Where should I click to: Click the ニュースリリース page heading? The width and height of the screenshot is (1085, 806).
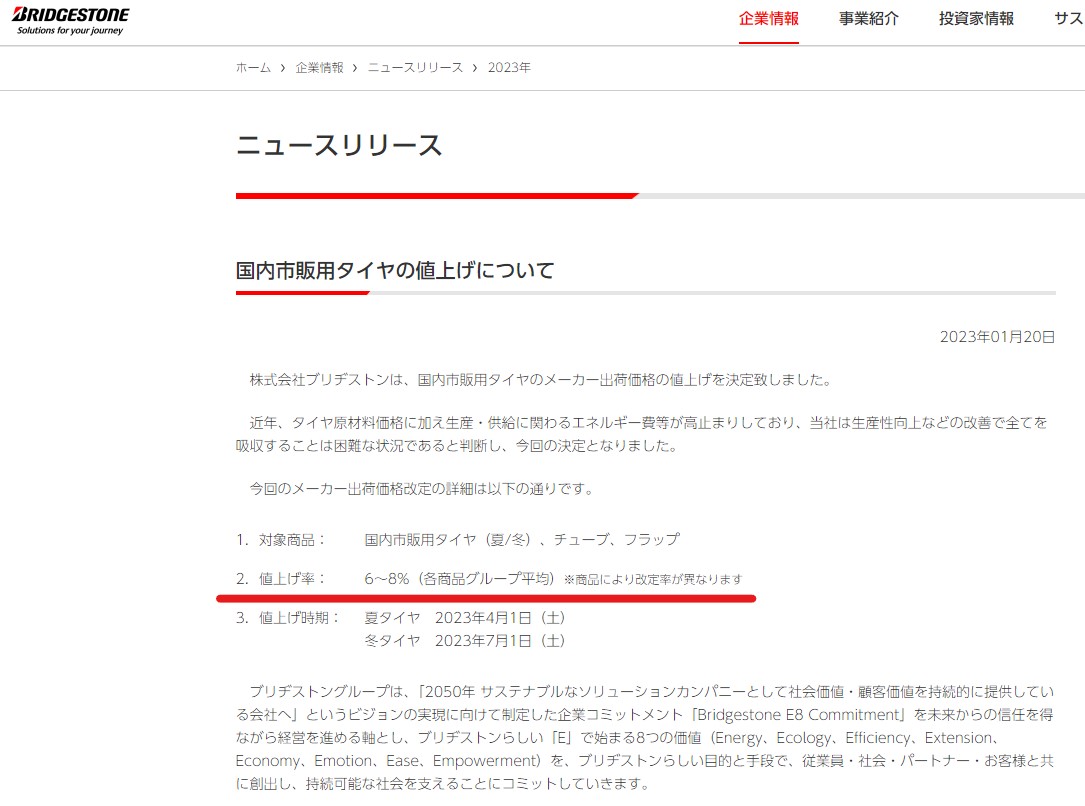tap(339, 145)
